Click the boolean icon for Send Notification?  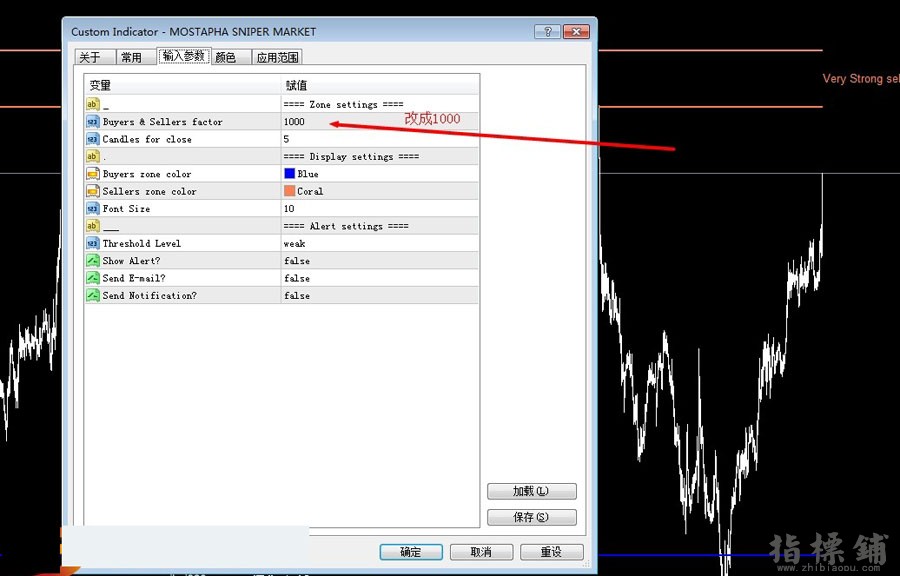pos(92,295)
